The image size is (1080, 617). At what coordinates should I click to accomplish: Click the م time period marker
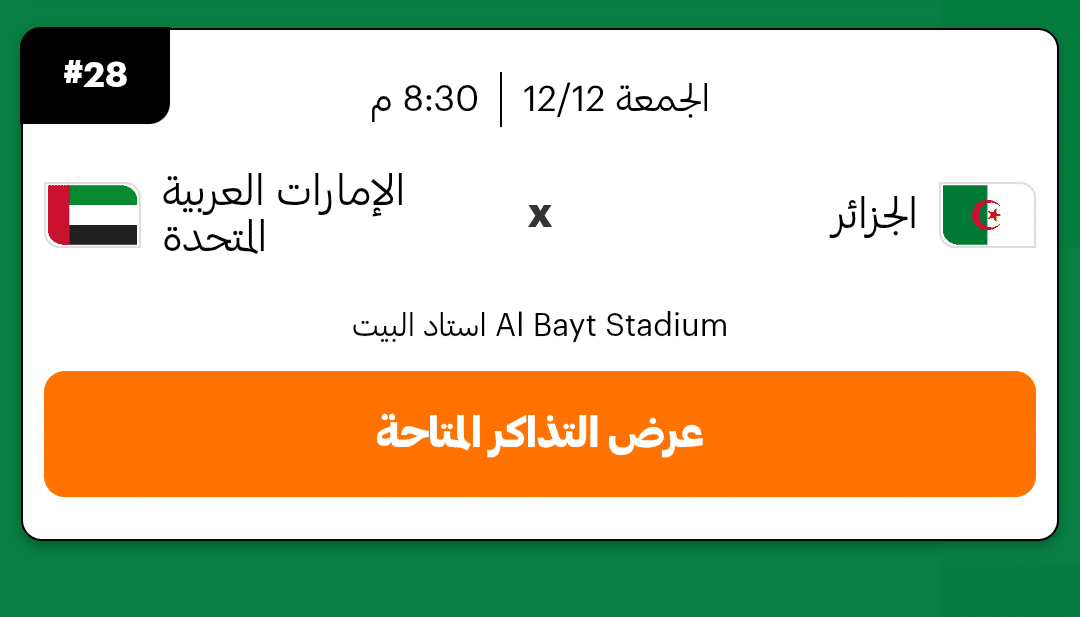(x=380, y=103)
